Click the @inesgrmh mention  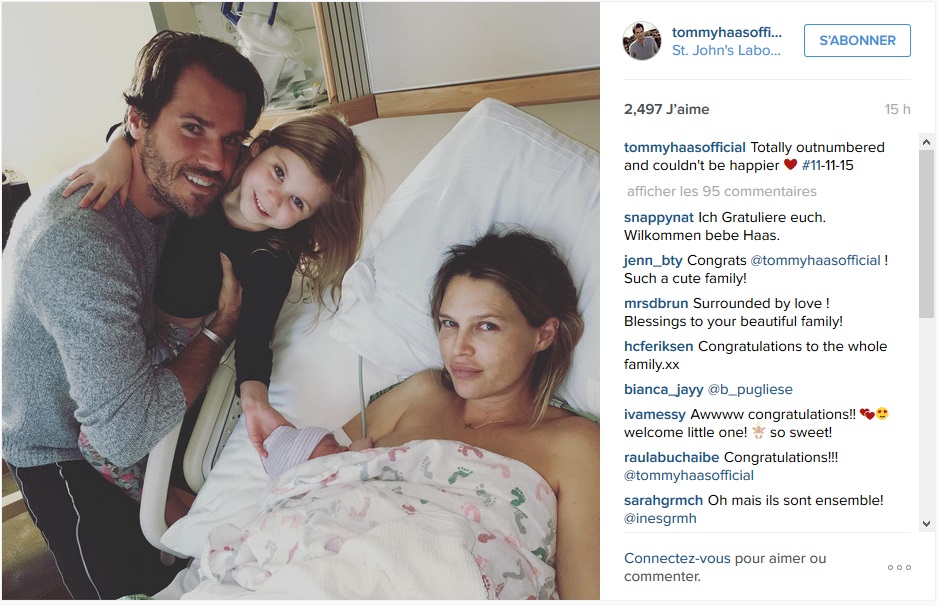click(660, 519)
